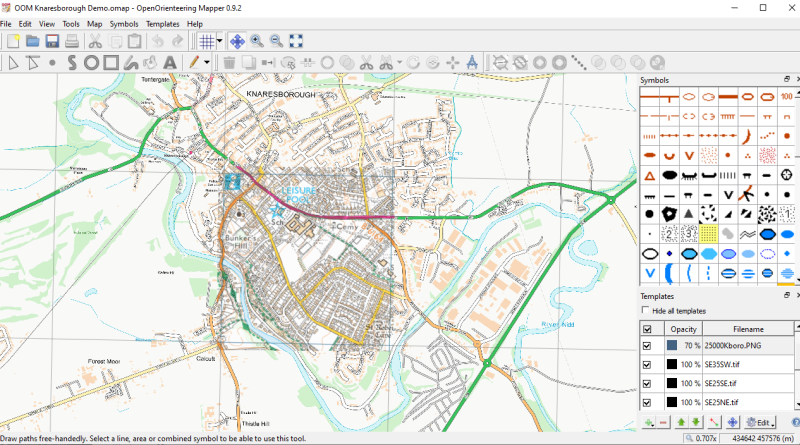800x445 pixels.
Task: Print the map
Action: click(72, 41)
